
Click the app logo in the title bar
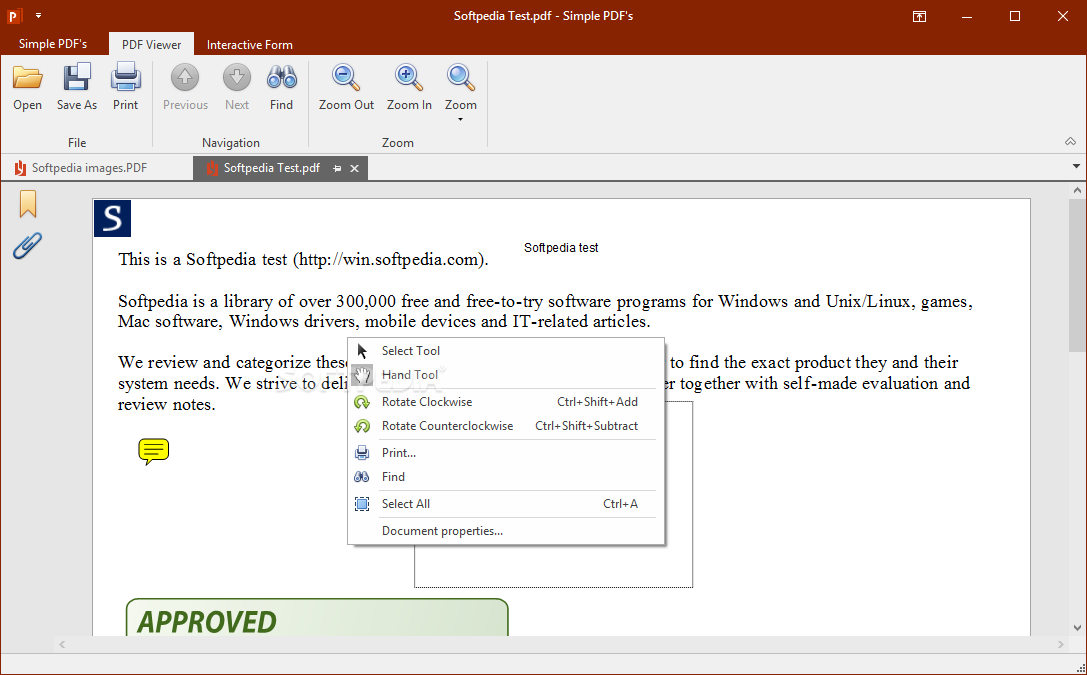click(x=14, y=15)
